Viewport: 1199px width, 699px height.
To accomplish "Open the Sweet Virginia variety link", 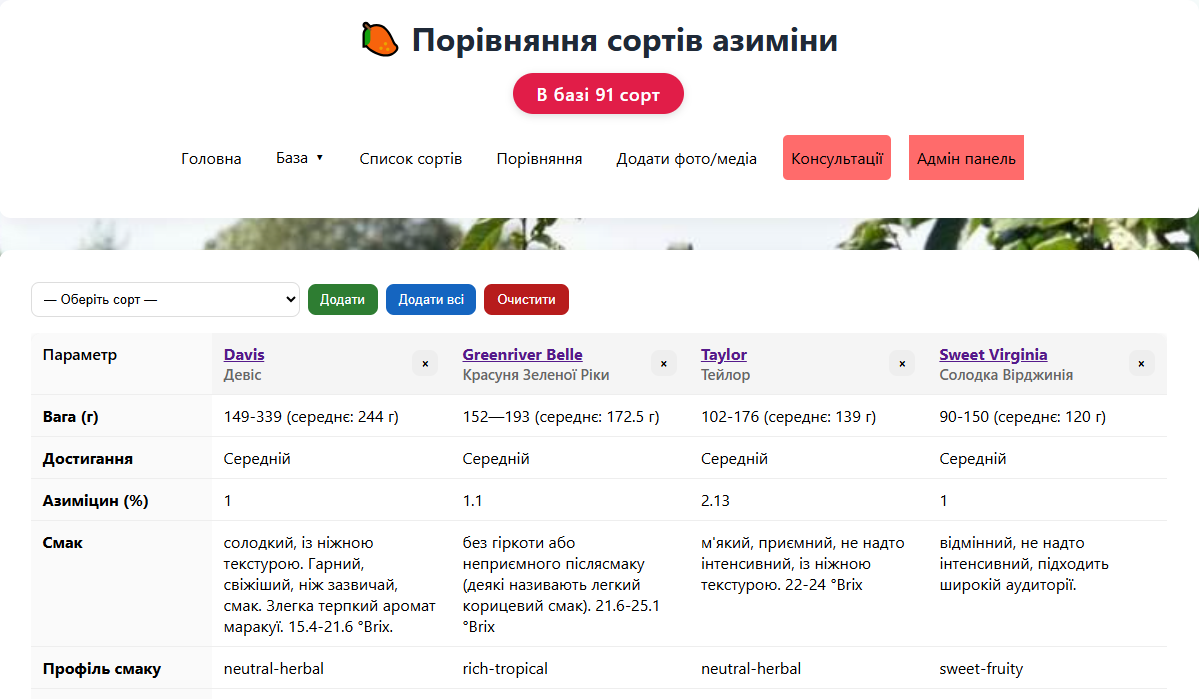I will pos(993,355).
